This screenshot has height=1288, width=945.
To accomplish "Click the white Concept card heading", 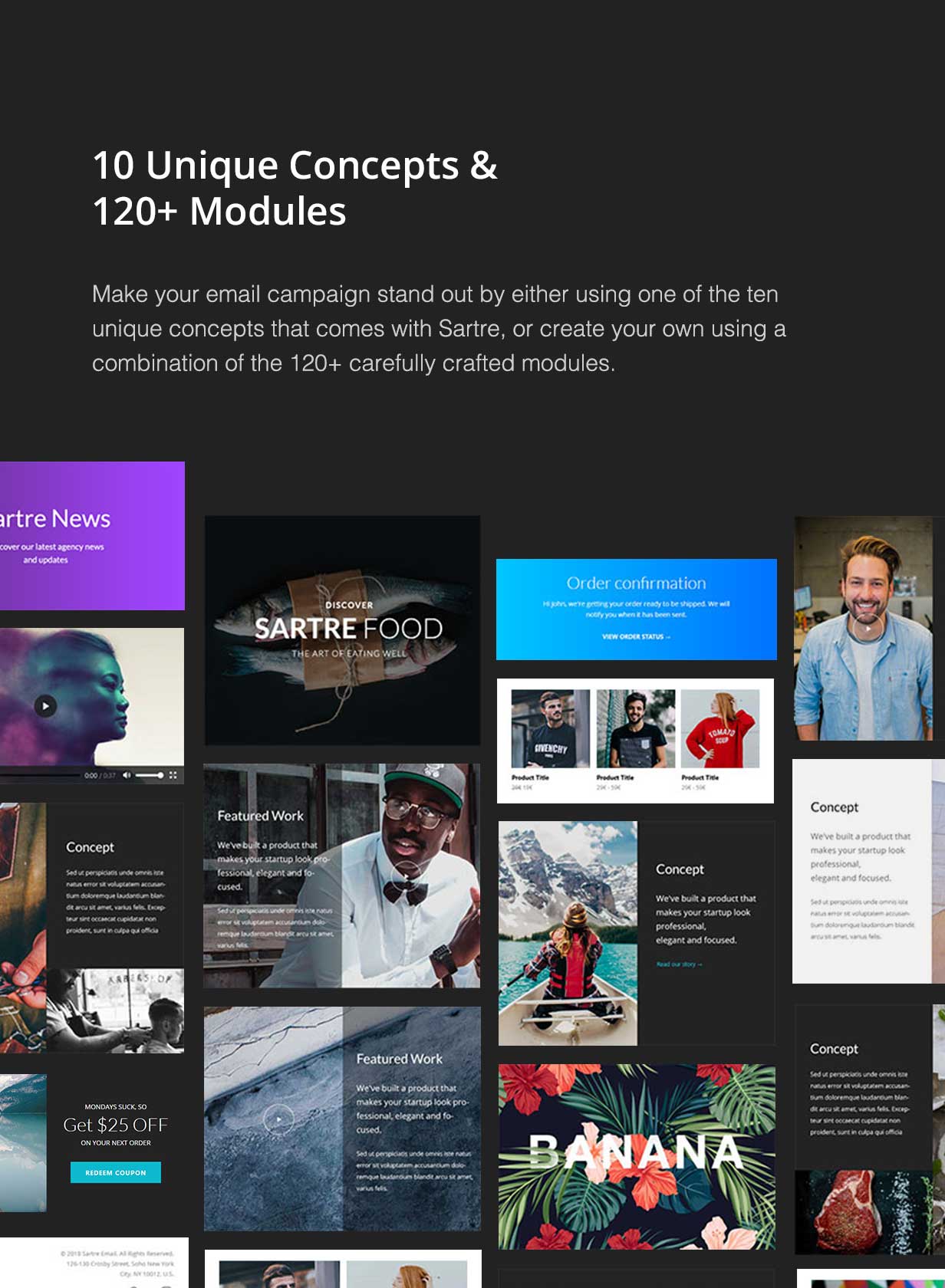I will [x=835, y=807].
